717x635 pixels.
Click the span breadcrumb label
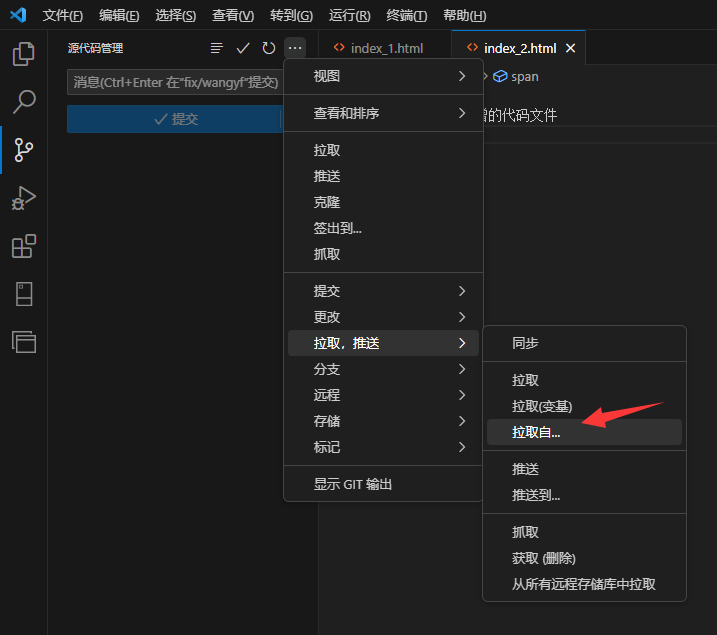[524, 76]
